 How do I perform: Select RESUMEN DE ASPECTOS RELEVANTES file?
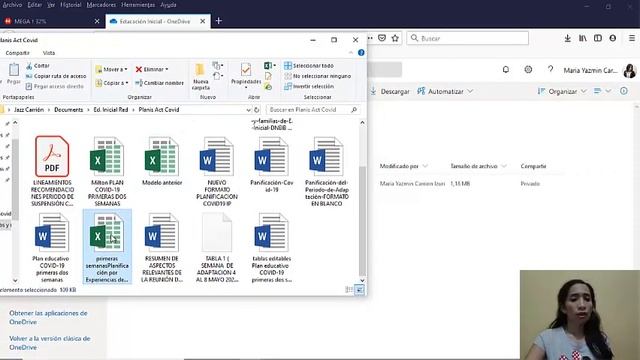tap(162, 247)
